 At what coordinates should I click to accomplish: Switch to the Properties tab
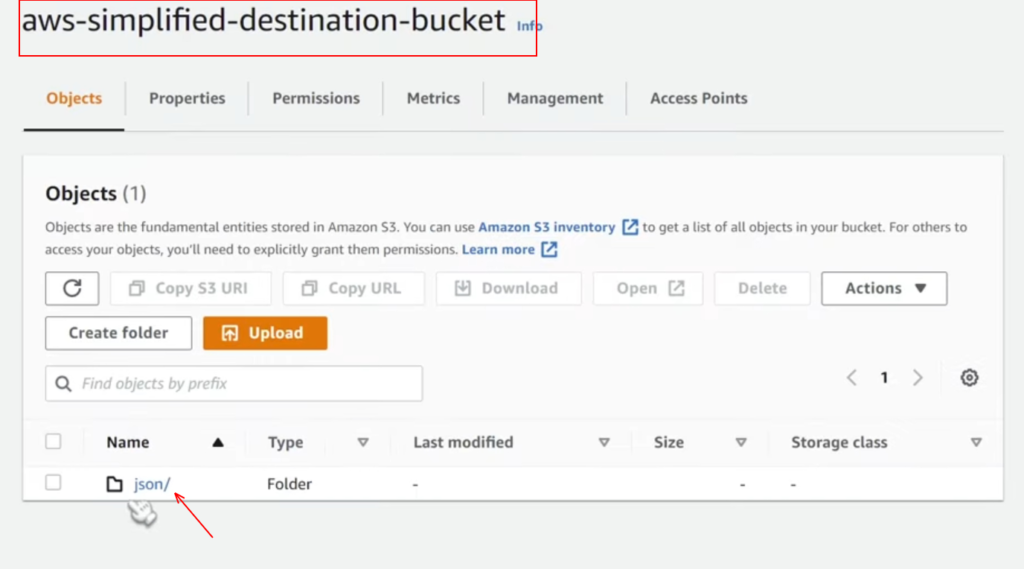[187, 98]
